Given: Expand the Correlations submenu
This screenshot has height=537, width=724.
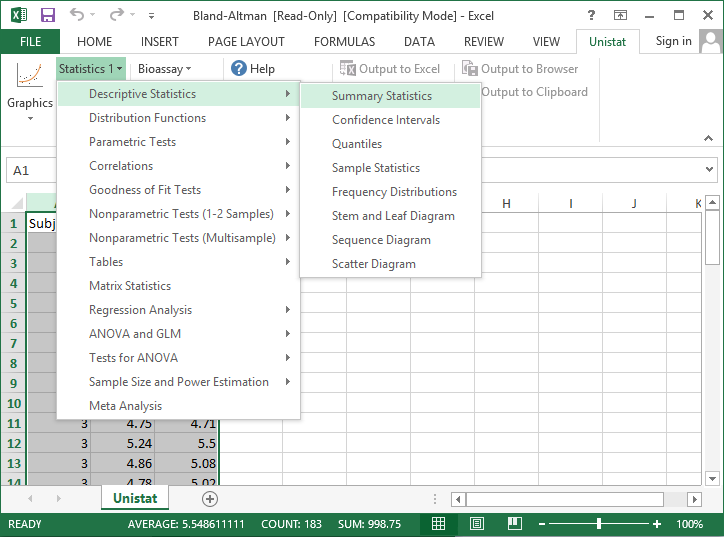Looking at the screenshot, I should coord(178,166).
